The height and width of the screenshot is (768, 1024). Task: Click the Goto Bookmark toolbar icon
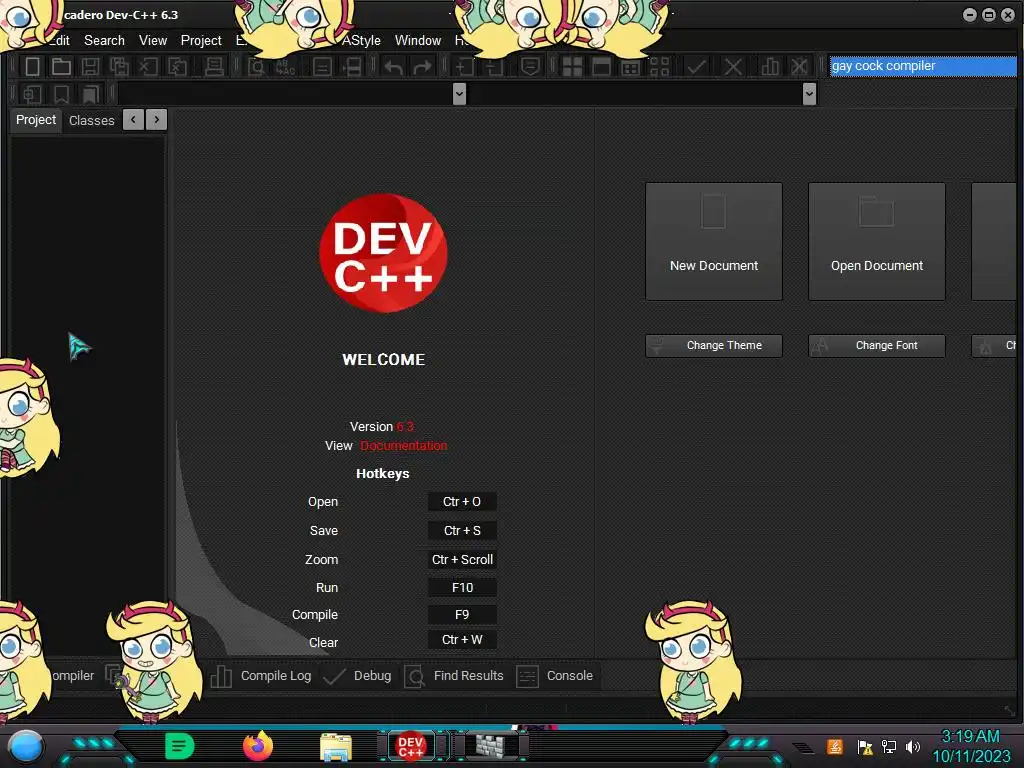point(90,94)
